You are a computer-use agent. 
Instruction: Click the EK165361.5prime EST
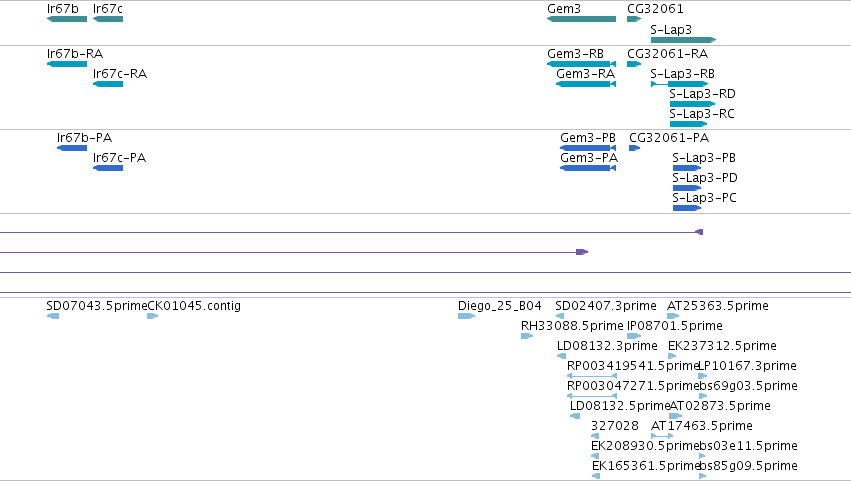[x=596, y=476]
